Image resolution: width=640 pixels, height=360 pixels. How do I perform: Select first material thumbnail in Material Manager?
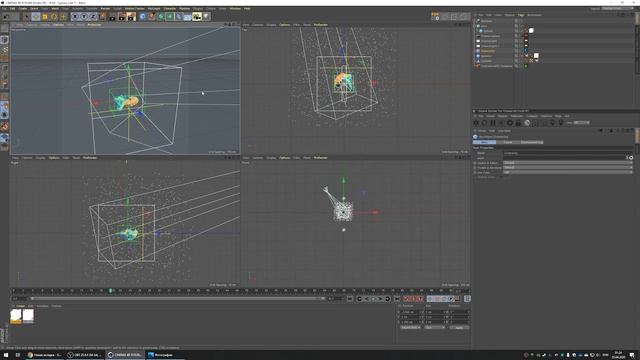16,316
